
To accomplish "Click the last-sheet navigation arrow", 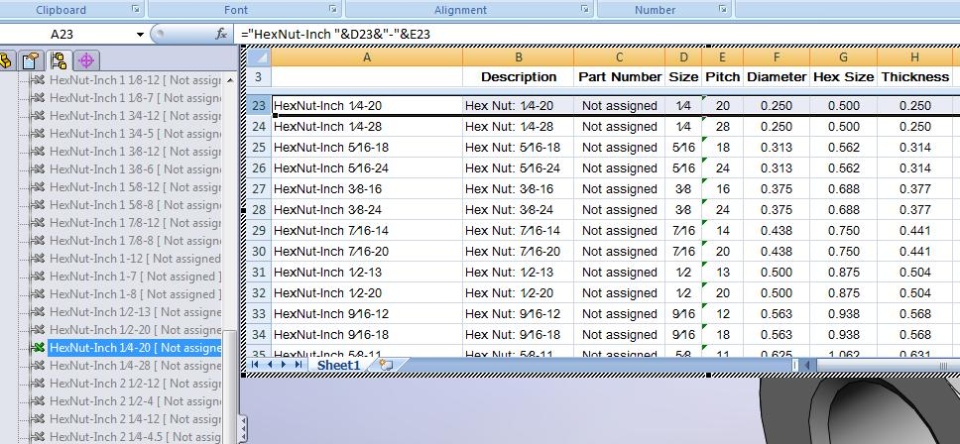I will pos(298,364).
